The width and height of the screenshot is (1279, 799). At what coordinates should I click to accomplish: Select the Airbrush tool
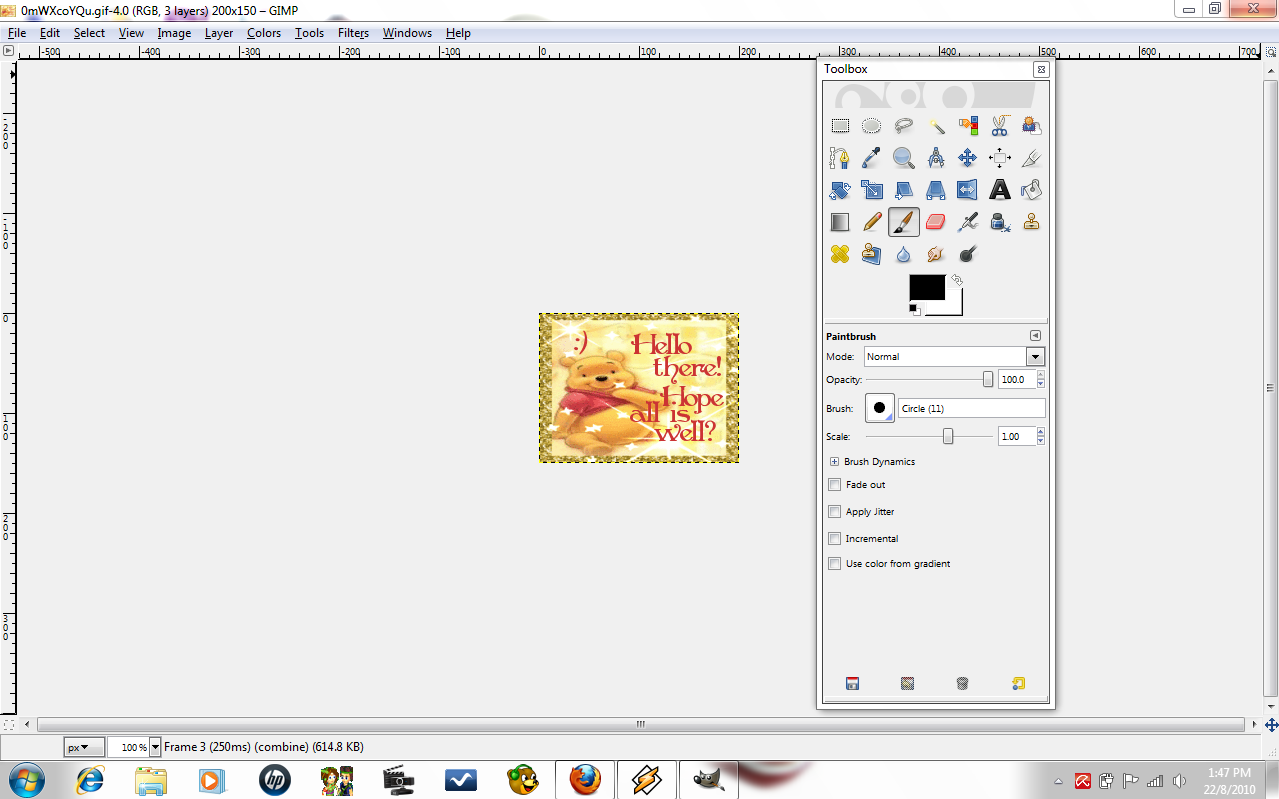[968, 222]
